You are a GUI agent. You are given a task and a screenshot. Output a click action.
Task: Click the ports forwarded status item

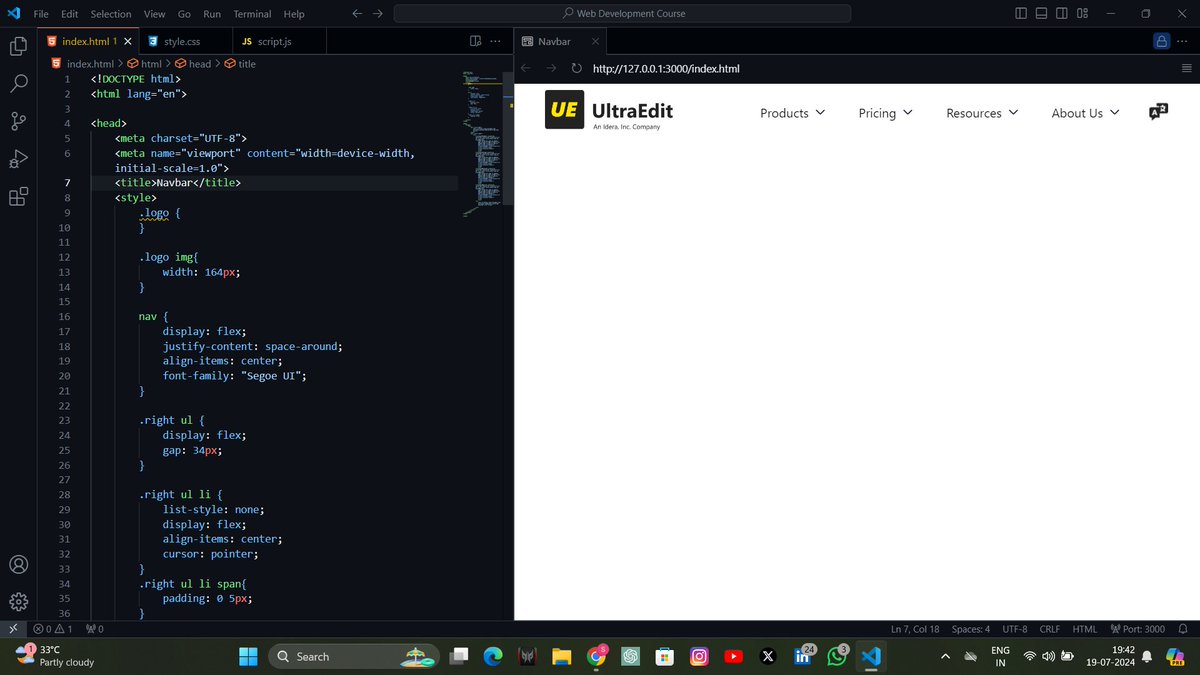pyautogui.click(x=95, y=629)
